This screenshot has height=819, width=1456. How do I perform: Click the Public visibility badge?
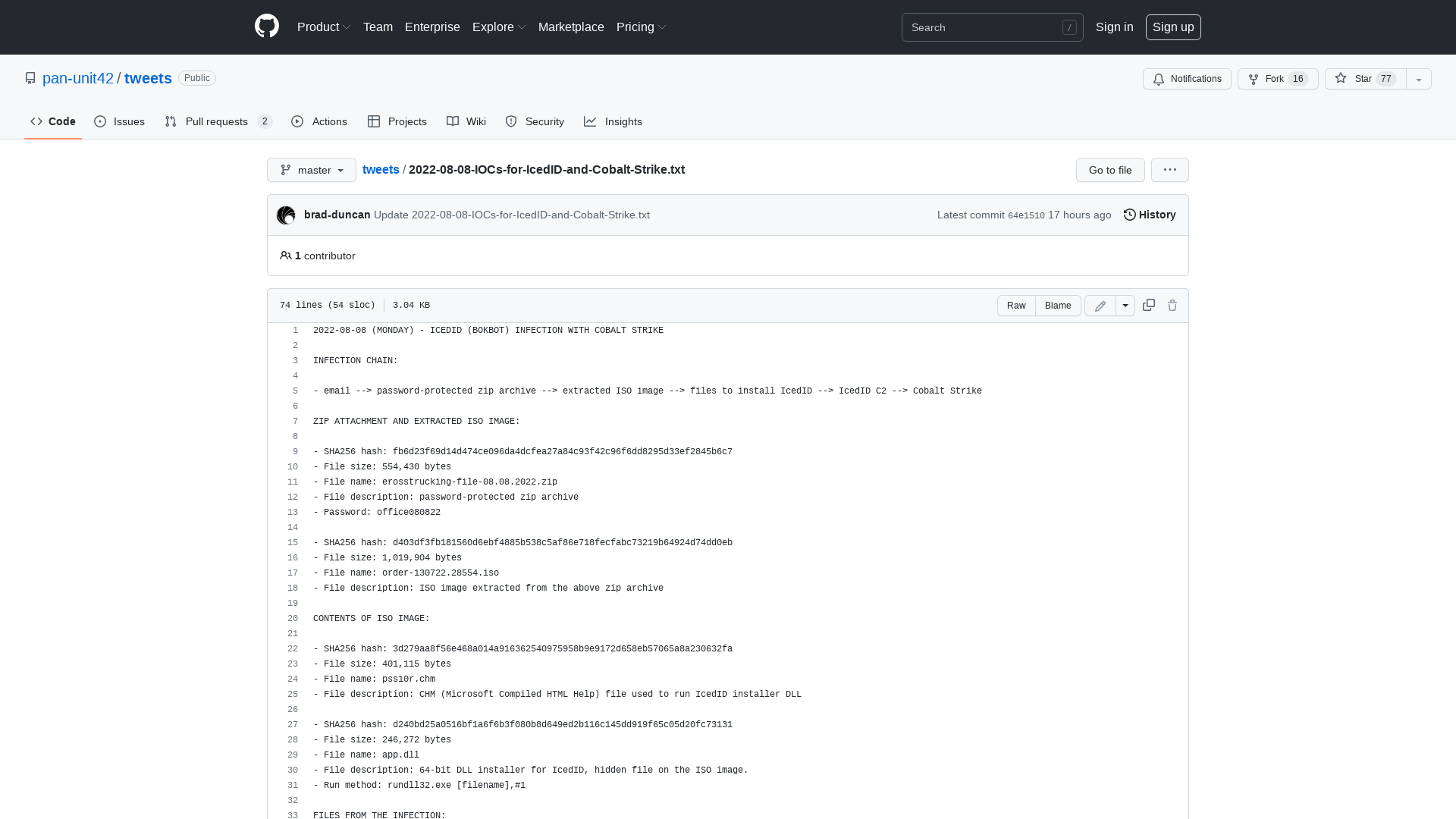pos(197,78)
